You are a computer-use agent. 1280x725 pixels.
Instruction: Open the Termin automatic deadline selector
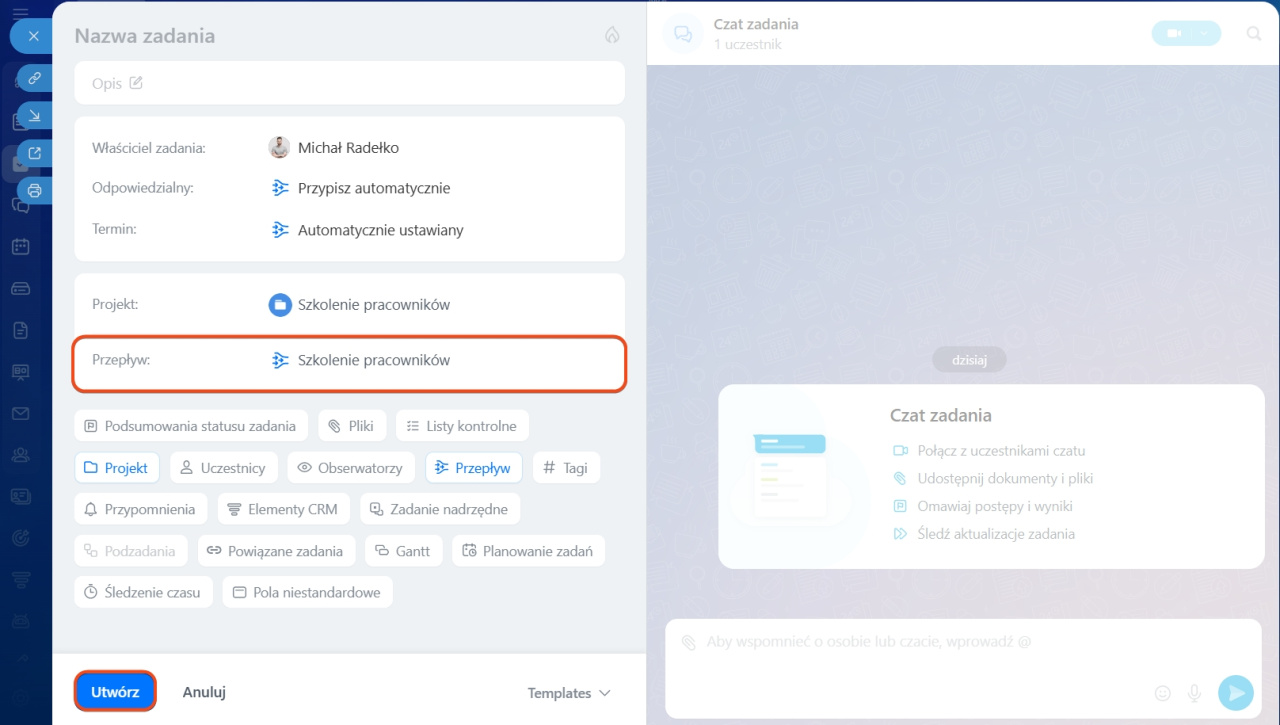coord(380,230)
